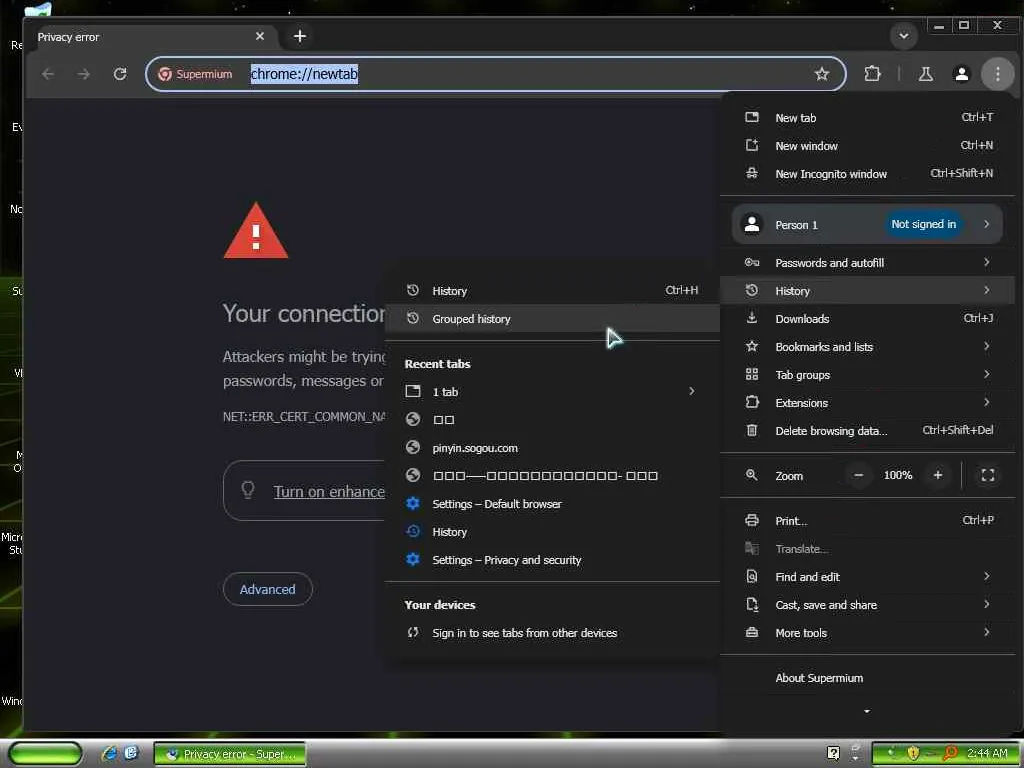The width and height of the screenshot is (1024, 768).
Task: Open Downloads from the menu
Action: pos(868,319)
